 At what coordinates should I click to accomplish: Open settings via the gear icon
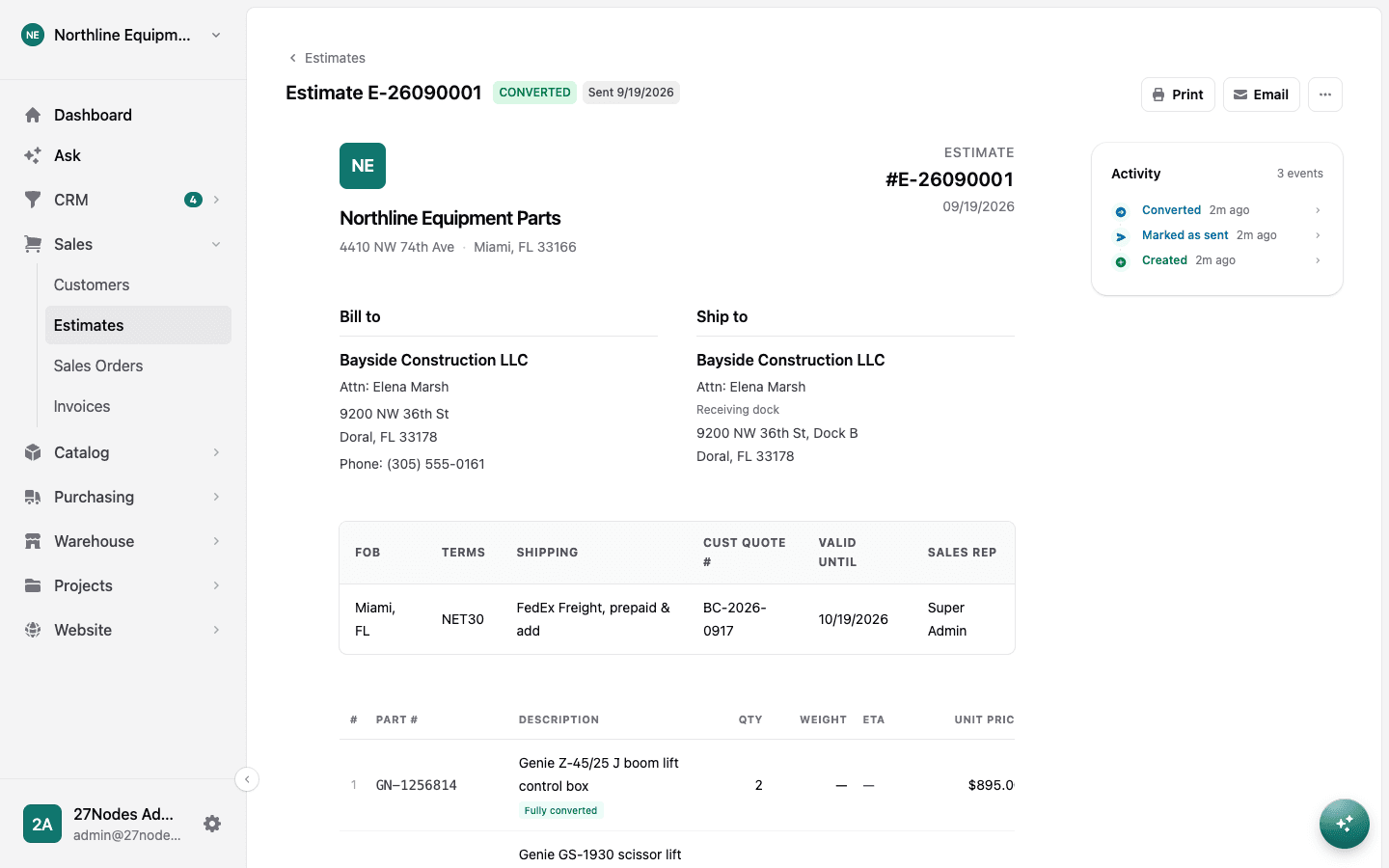click(x=212, y=824)
